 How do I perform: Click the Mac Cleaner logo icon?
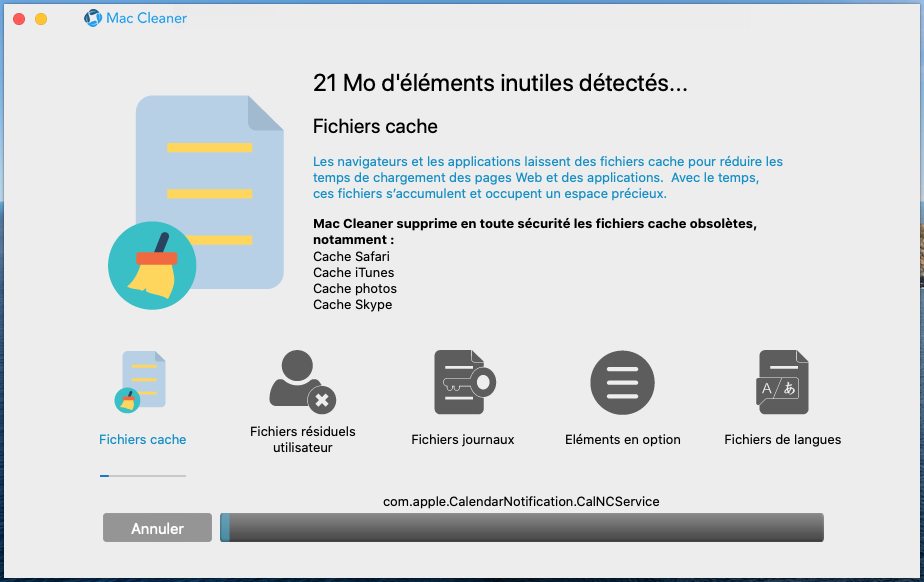click(x=93, y=18)
